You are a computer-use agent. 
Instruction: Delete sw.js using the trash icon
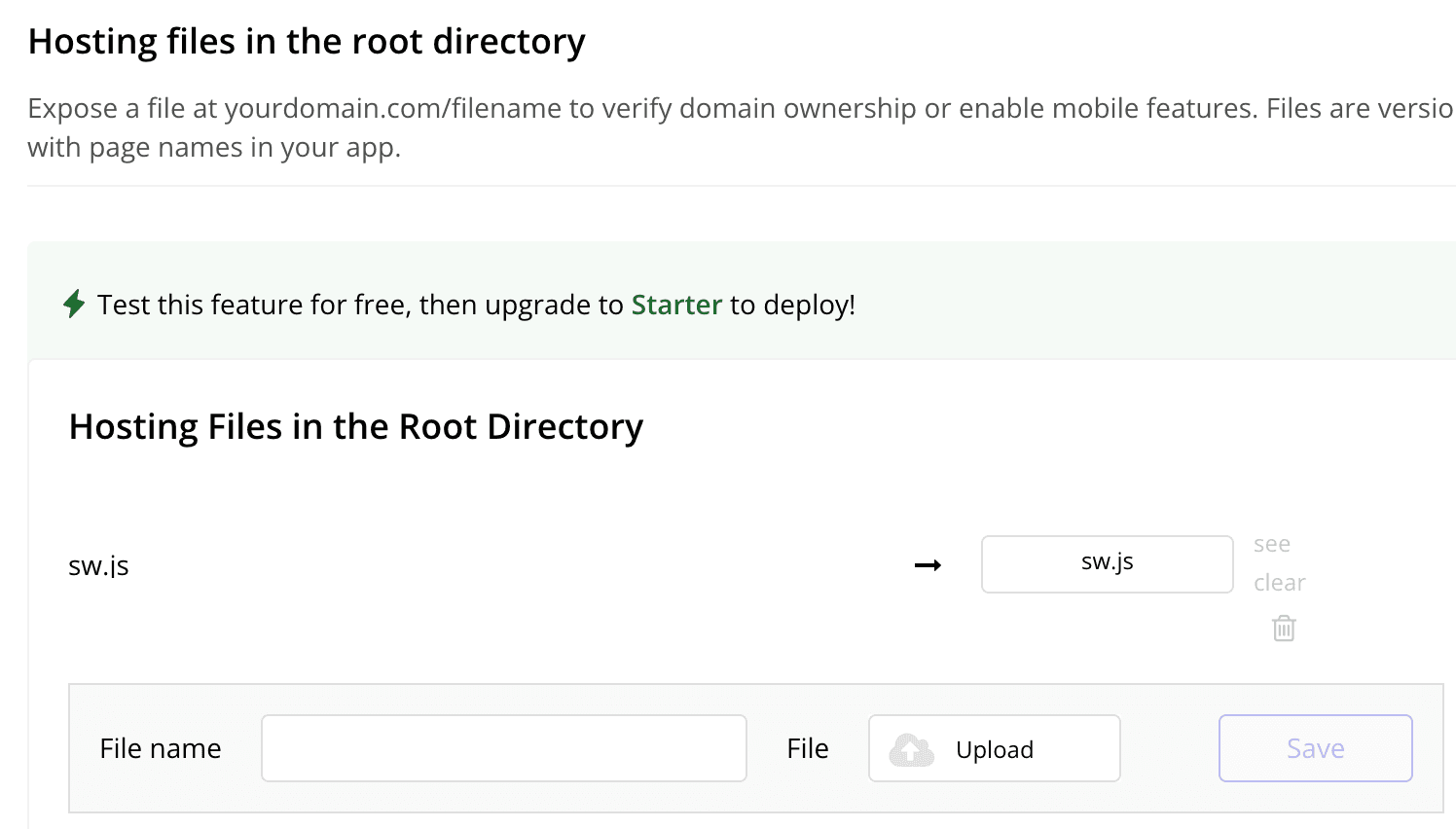pyautogui.click(x=1284, y=629)
